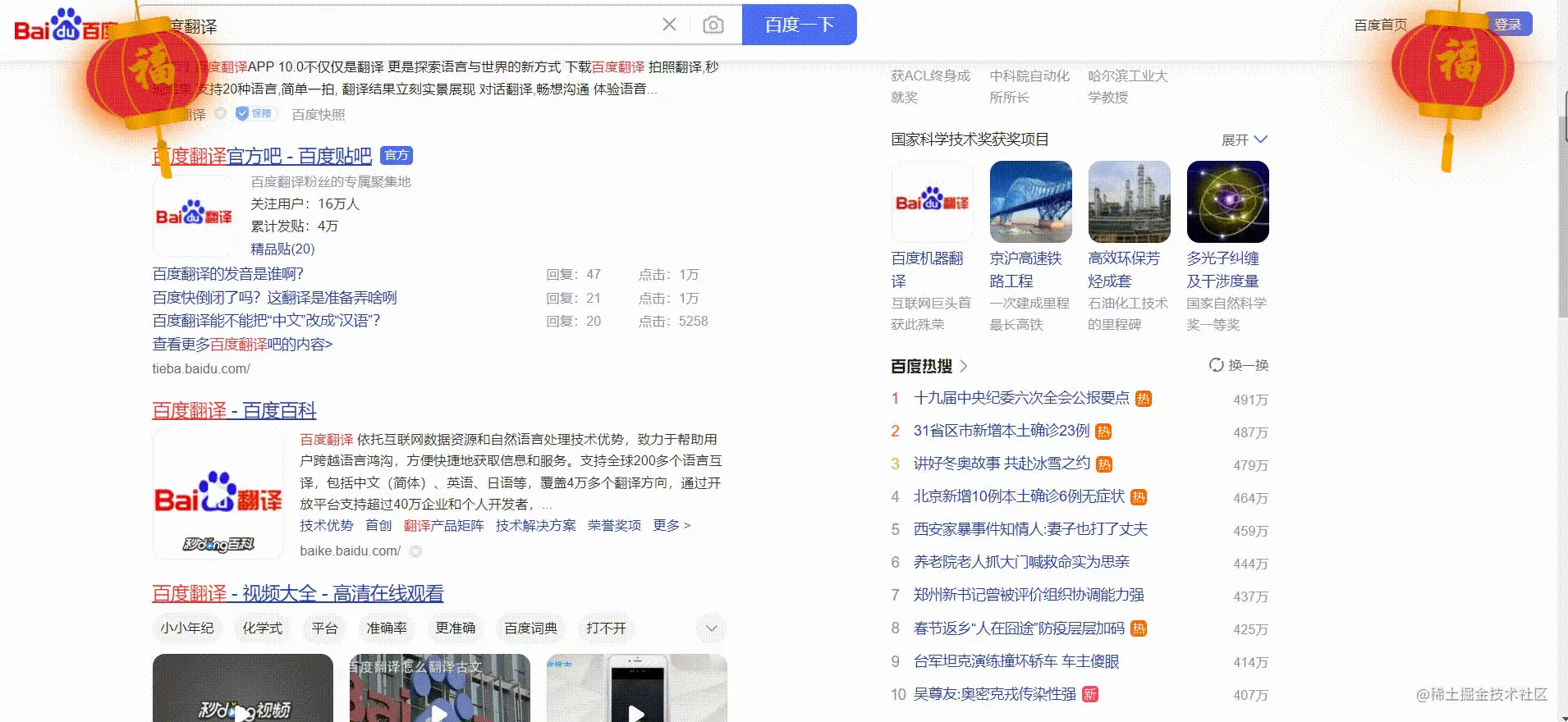Viewport: 1568px width, 722px height.
Task: Open hot search 吴尊友:奥密克戎传染性强
Action: pyautogui.click(x=994, y=694)
